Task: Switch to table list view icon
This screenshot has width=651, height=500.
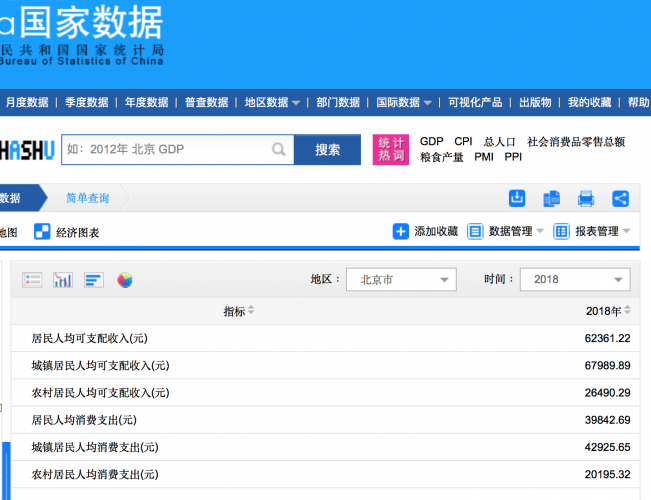Action: (33, 280)
